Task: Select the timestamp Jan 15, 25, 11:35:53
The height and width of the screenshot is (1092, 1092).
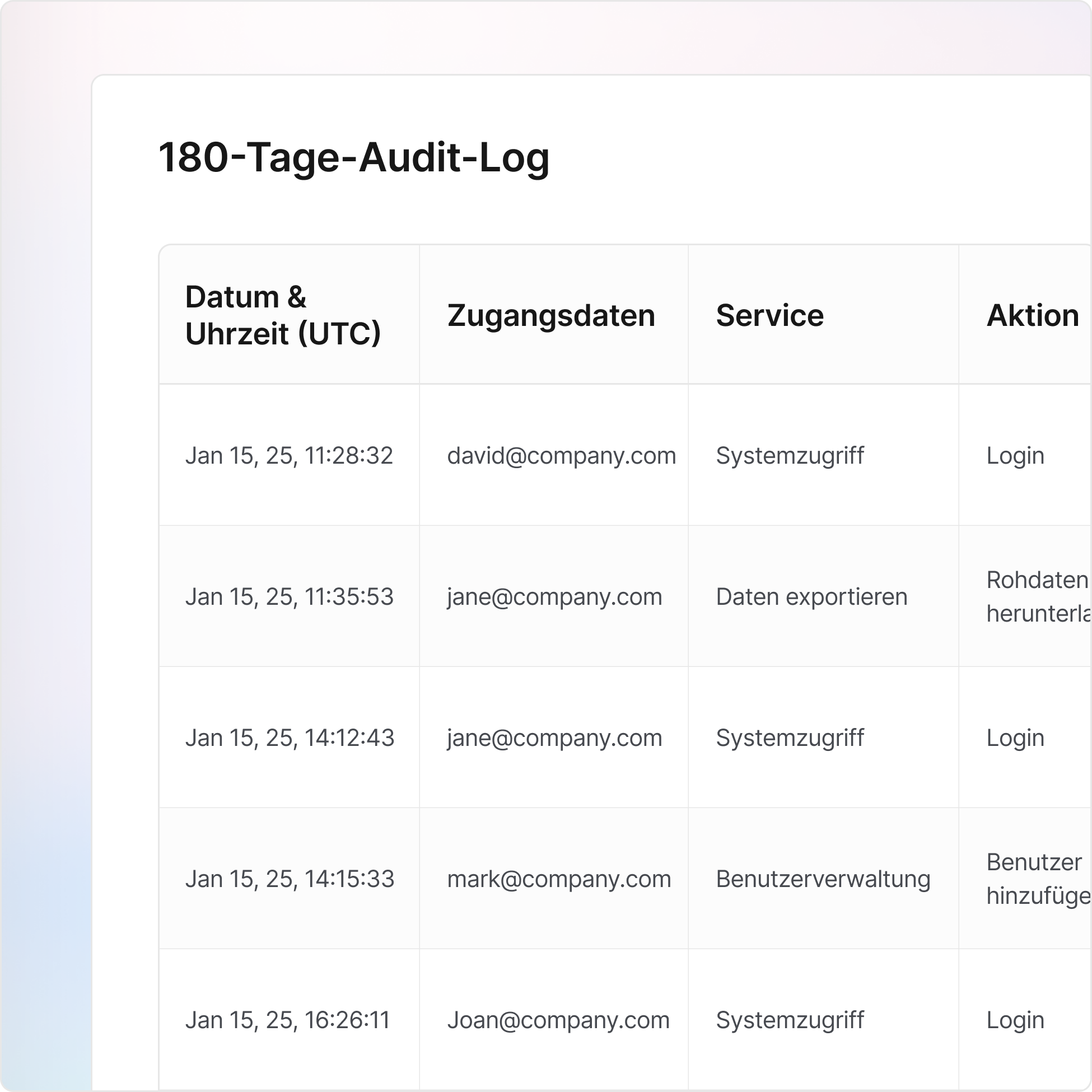Action: pos(289,596)
